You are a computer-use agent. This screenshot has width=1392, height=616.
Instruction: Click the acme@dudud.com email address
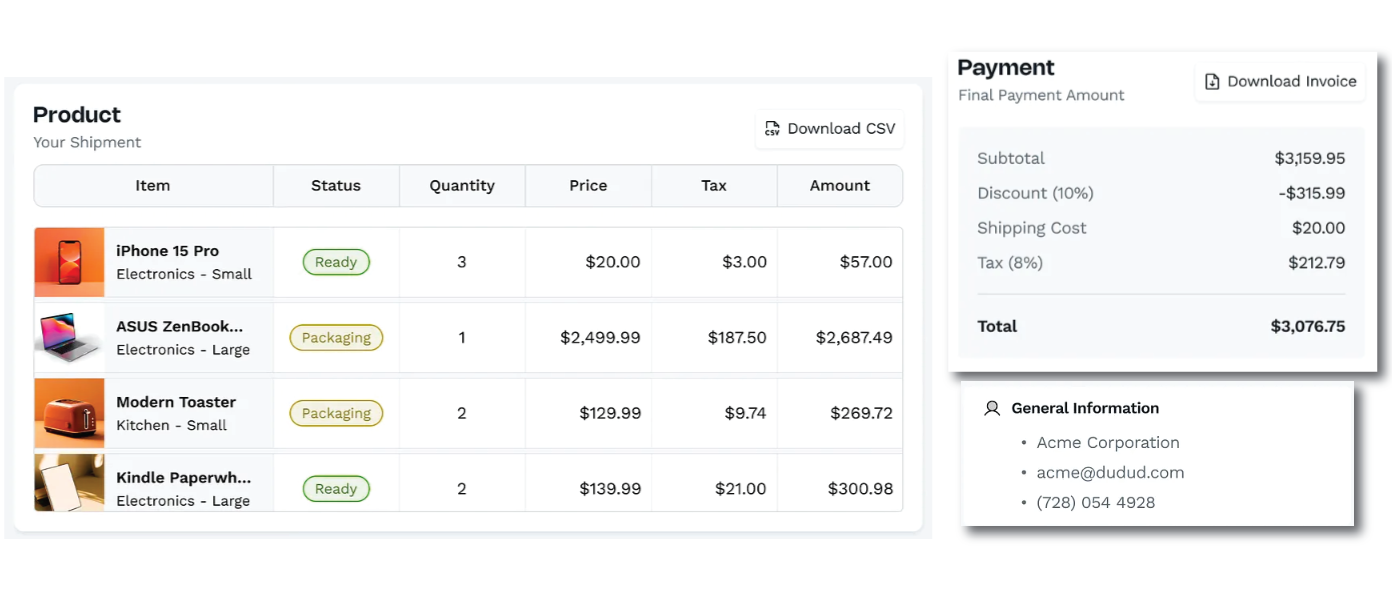[x=1110, y=473]
